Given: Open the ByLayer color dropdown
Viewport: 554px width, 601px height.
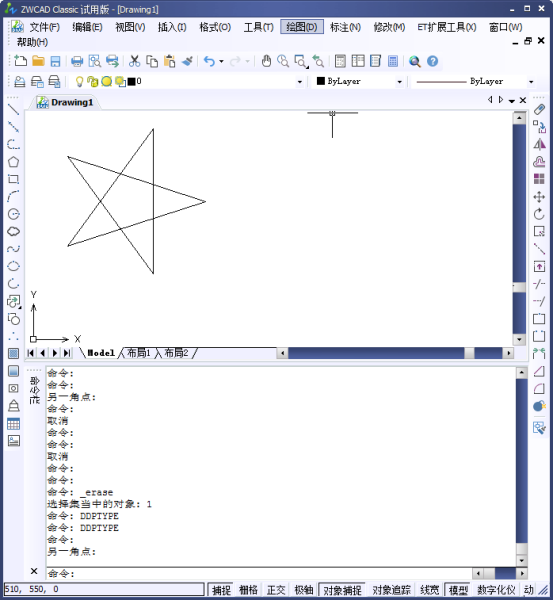Looking at the screenshot, I should point(399,82).
